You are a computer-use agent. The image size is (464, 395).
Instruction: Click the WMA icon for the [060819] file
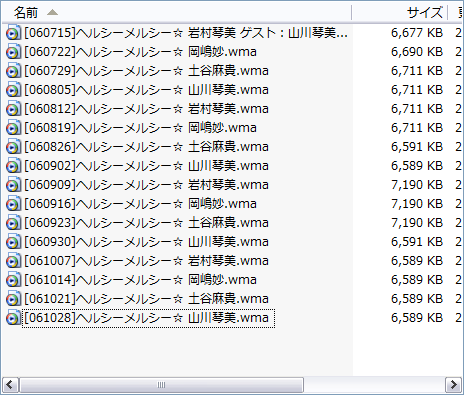[13, 128]
